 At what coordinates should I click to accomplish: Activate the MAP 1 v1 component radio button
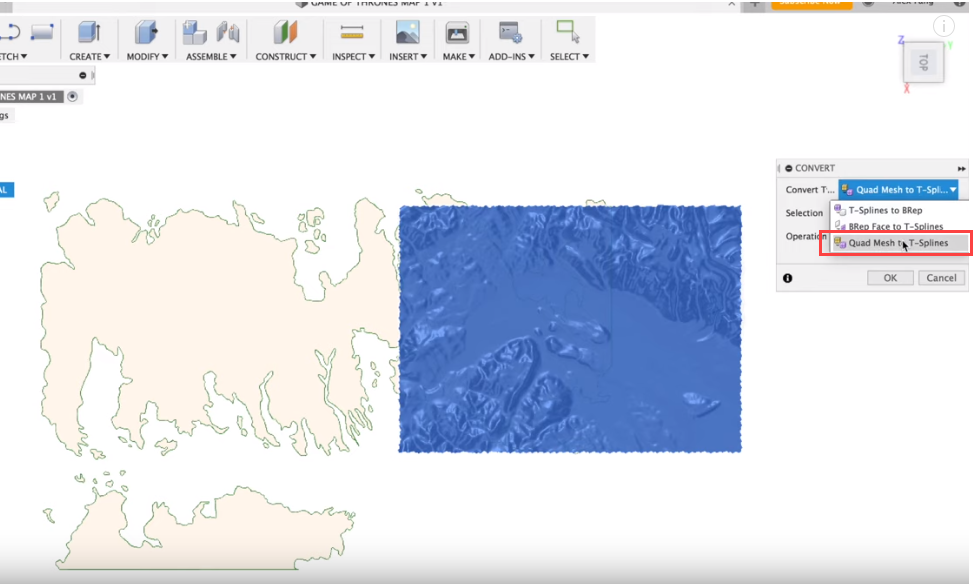point(73,96)
